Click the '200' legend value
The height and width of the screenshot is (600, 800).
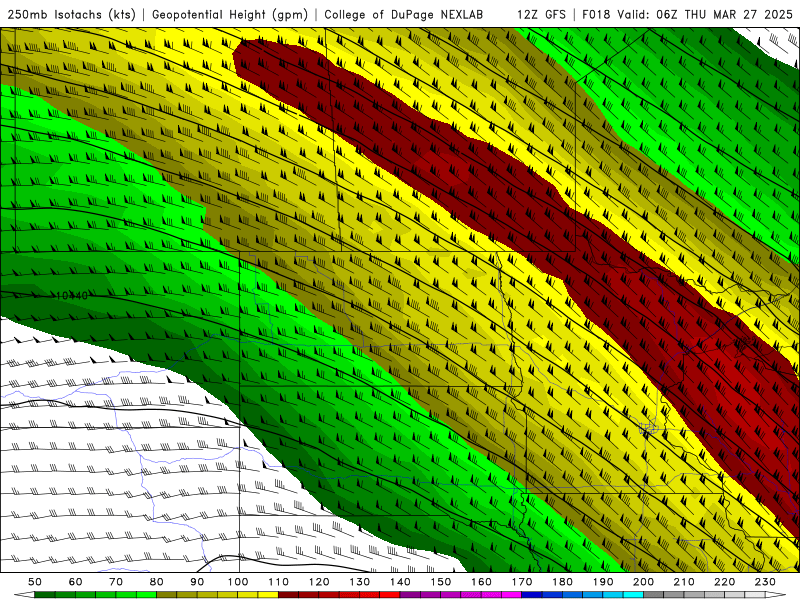point(643,582)
